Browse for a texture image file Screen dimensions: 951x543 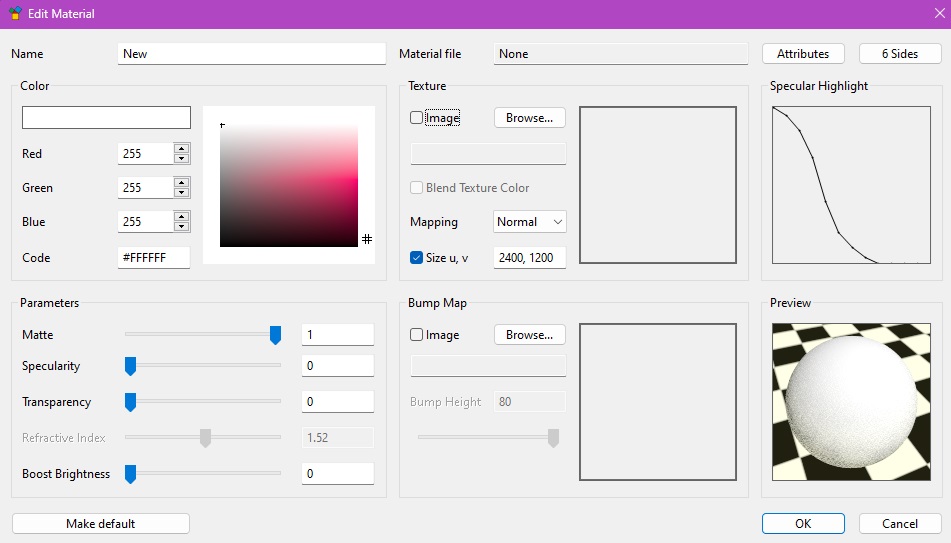529,118
